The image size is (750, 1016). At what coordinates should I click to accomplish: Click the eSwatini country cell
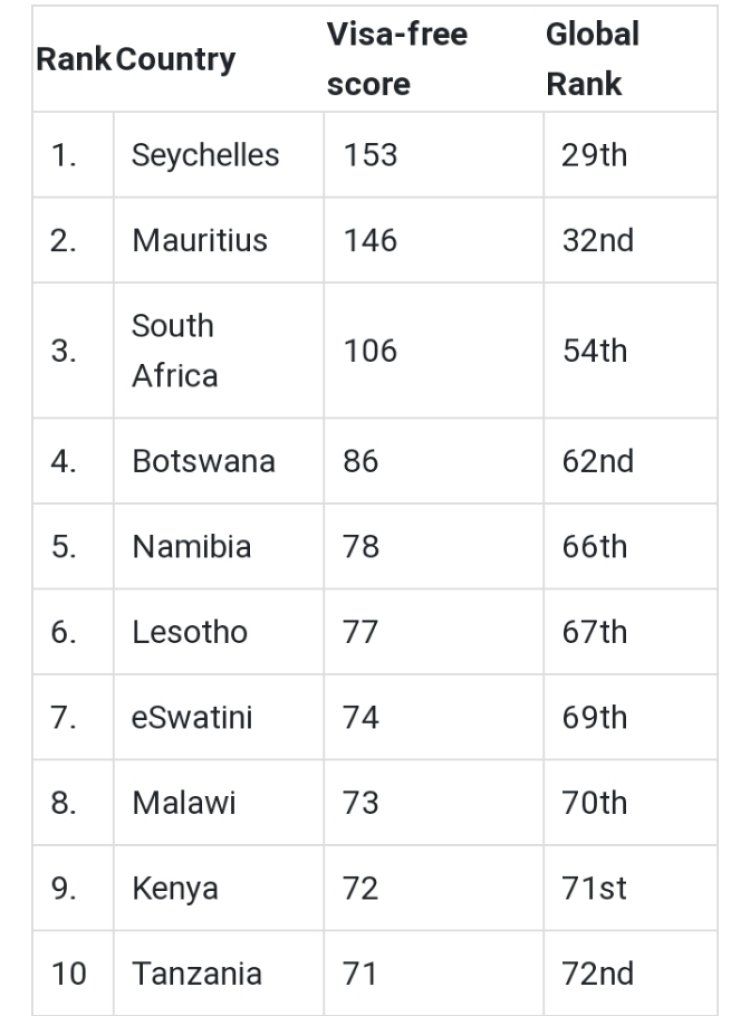[192, 718]
